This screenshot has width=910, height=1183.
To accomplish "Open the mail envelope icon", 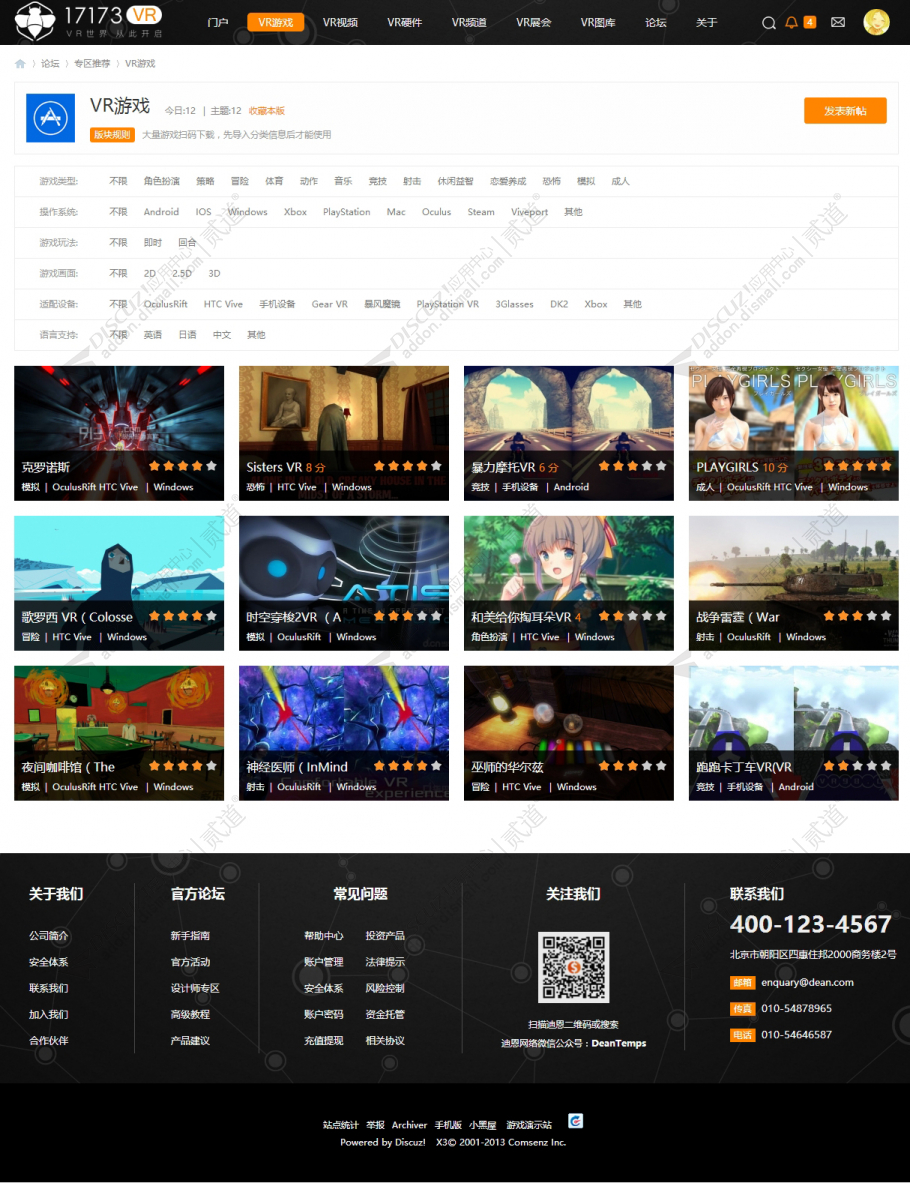I will tap(838, 22).
